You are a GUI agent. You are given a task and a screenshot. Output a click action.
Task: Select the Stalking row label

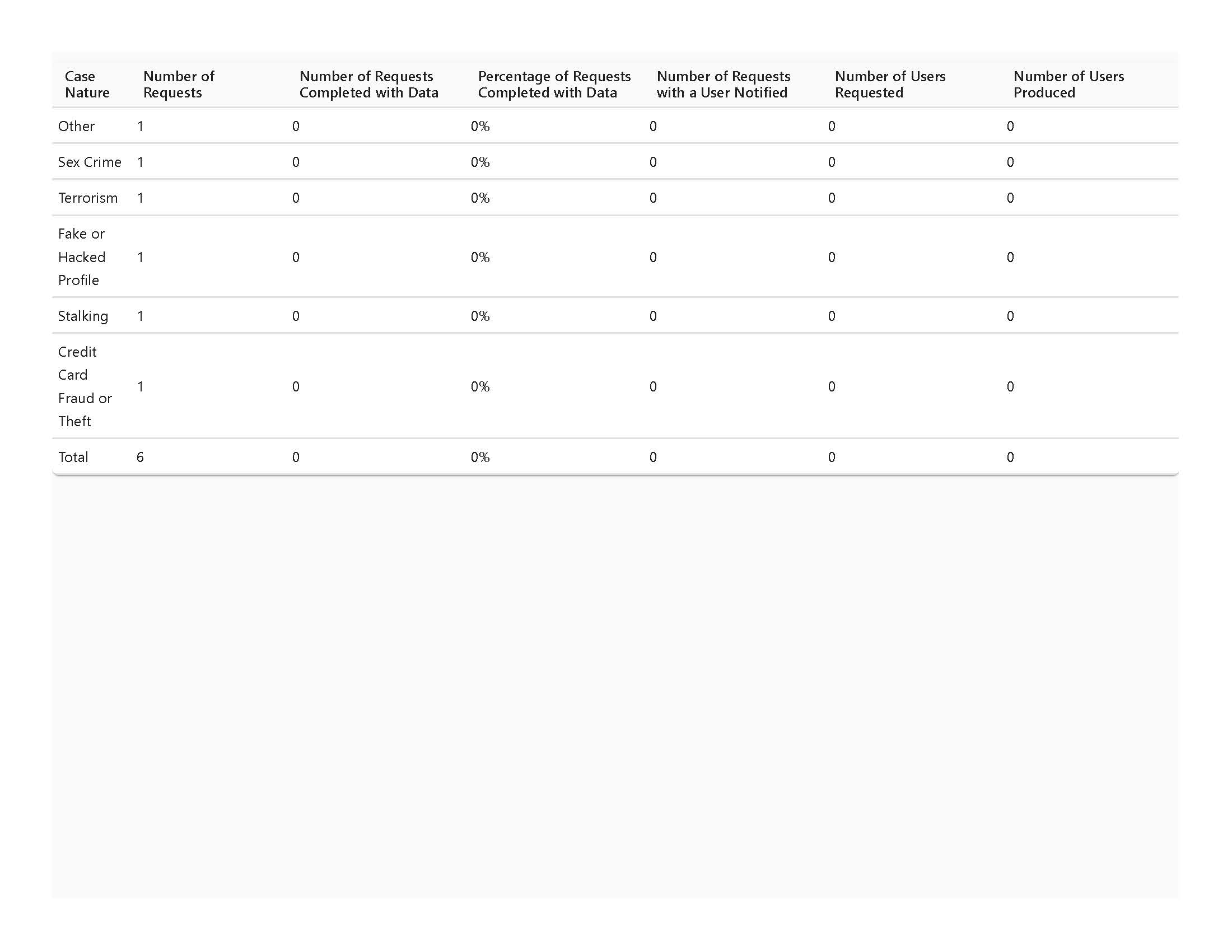coord(83,316)
